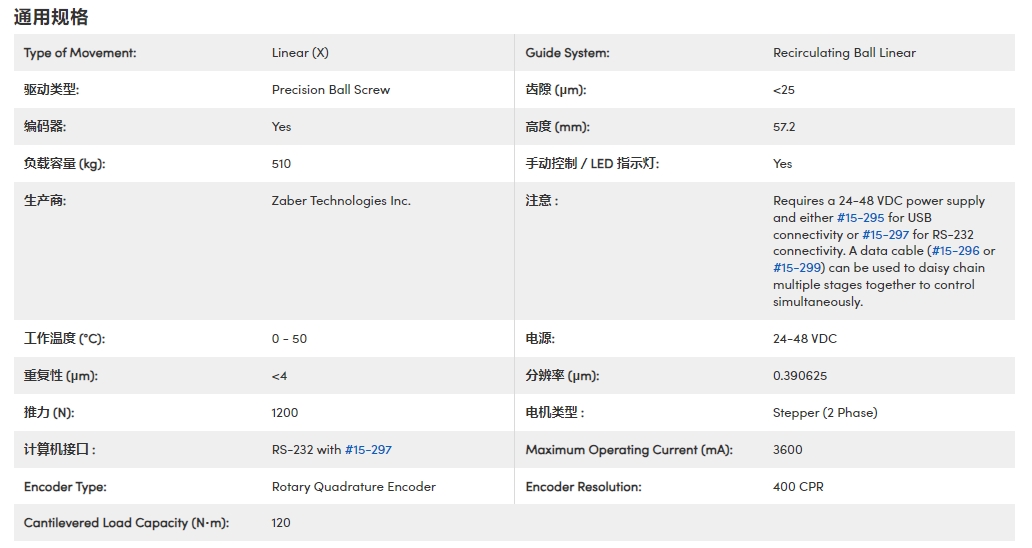Click the "Cantilevered Load Capacity (N·m):" label
Viewport: 1032px width, 548px height.
(x=126, y=523)
